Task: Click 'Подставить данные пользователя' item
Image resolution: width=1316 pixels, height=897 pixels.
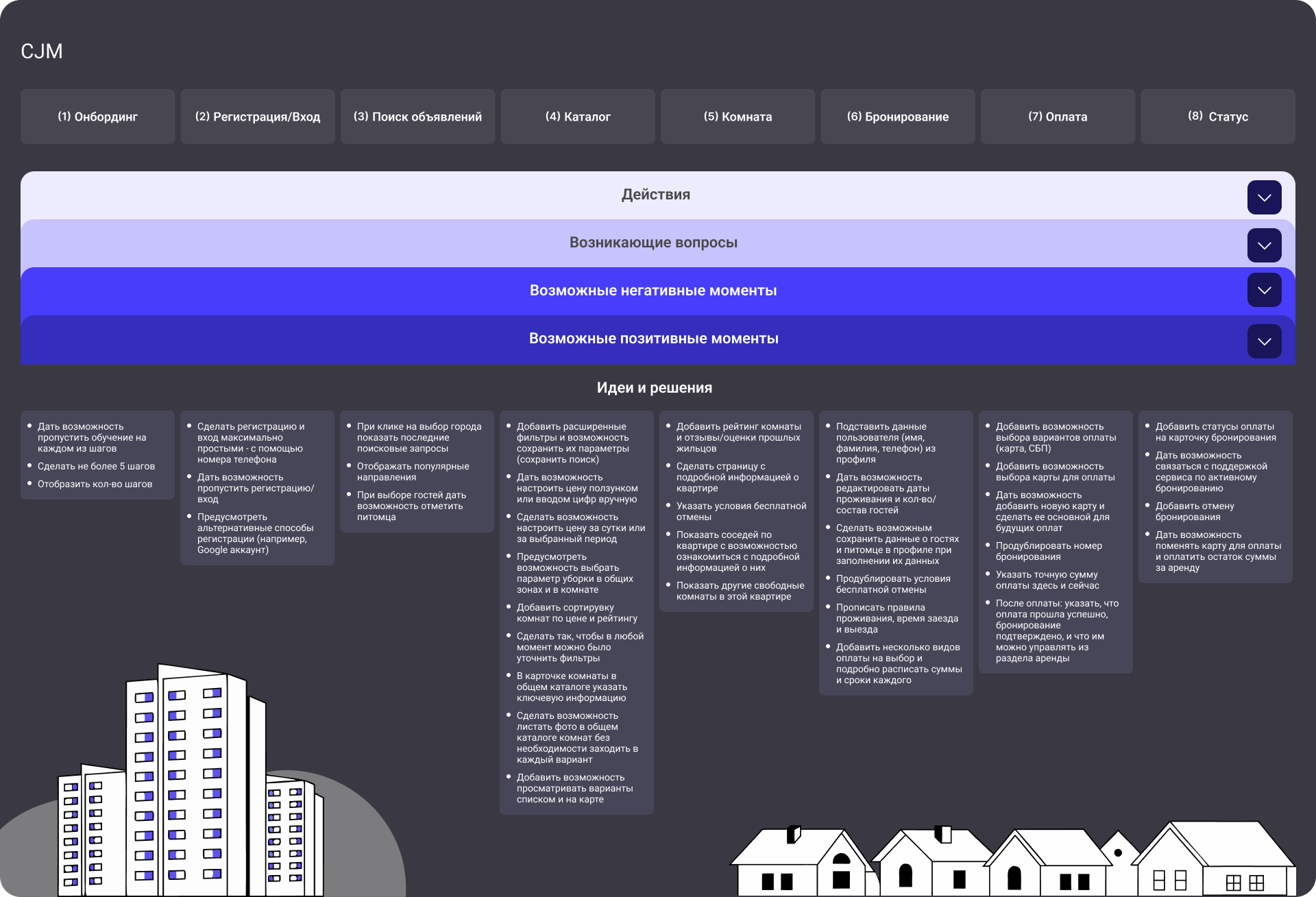Action: (886, 443)
